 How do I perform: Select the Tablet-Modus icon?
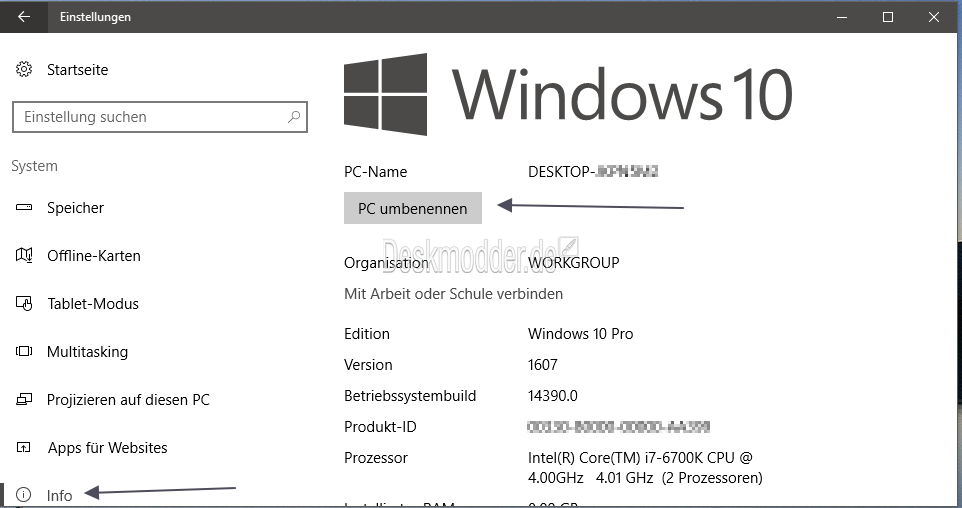click(24, 303)
